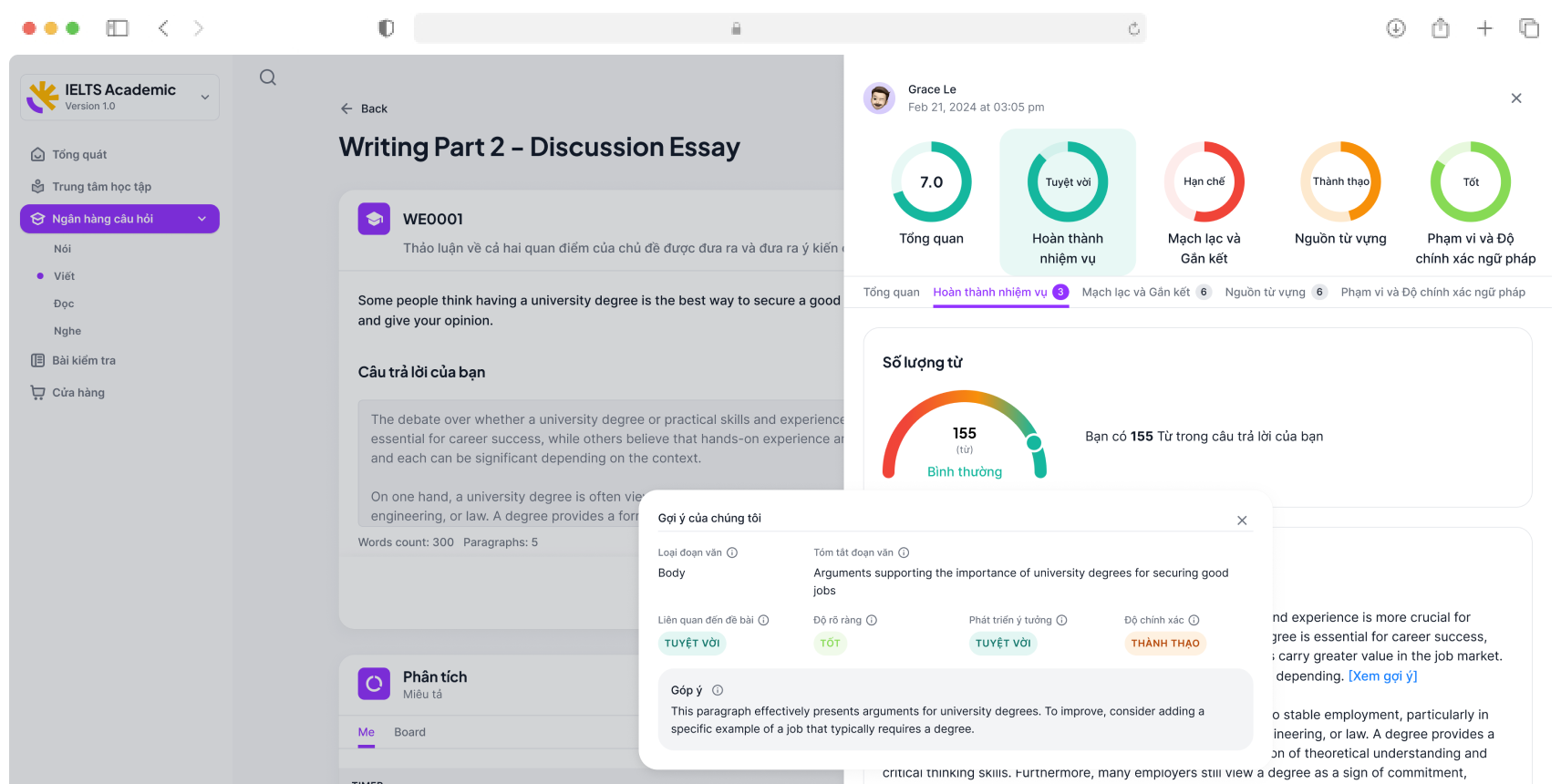1561x784 pixels.
Task: Select Nguồn từ vựng score ring
Action: (x=1340, y=181)
